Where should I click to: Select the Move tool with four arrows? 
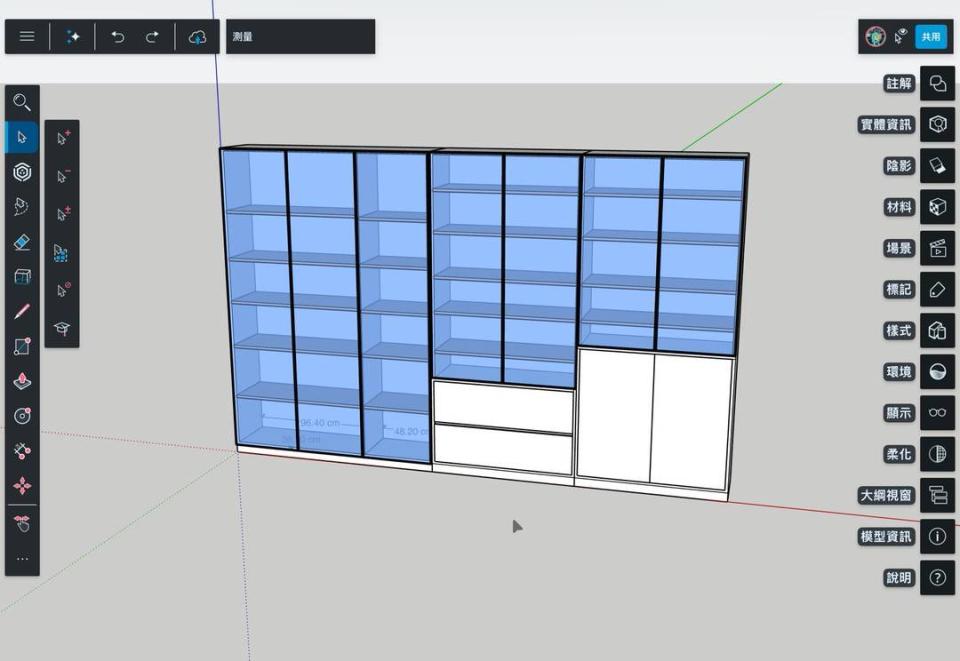point(22,486)
